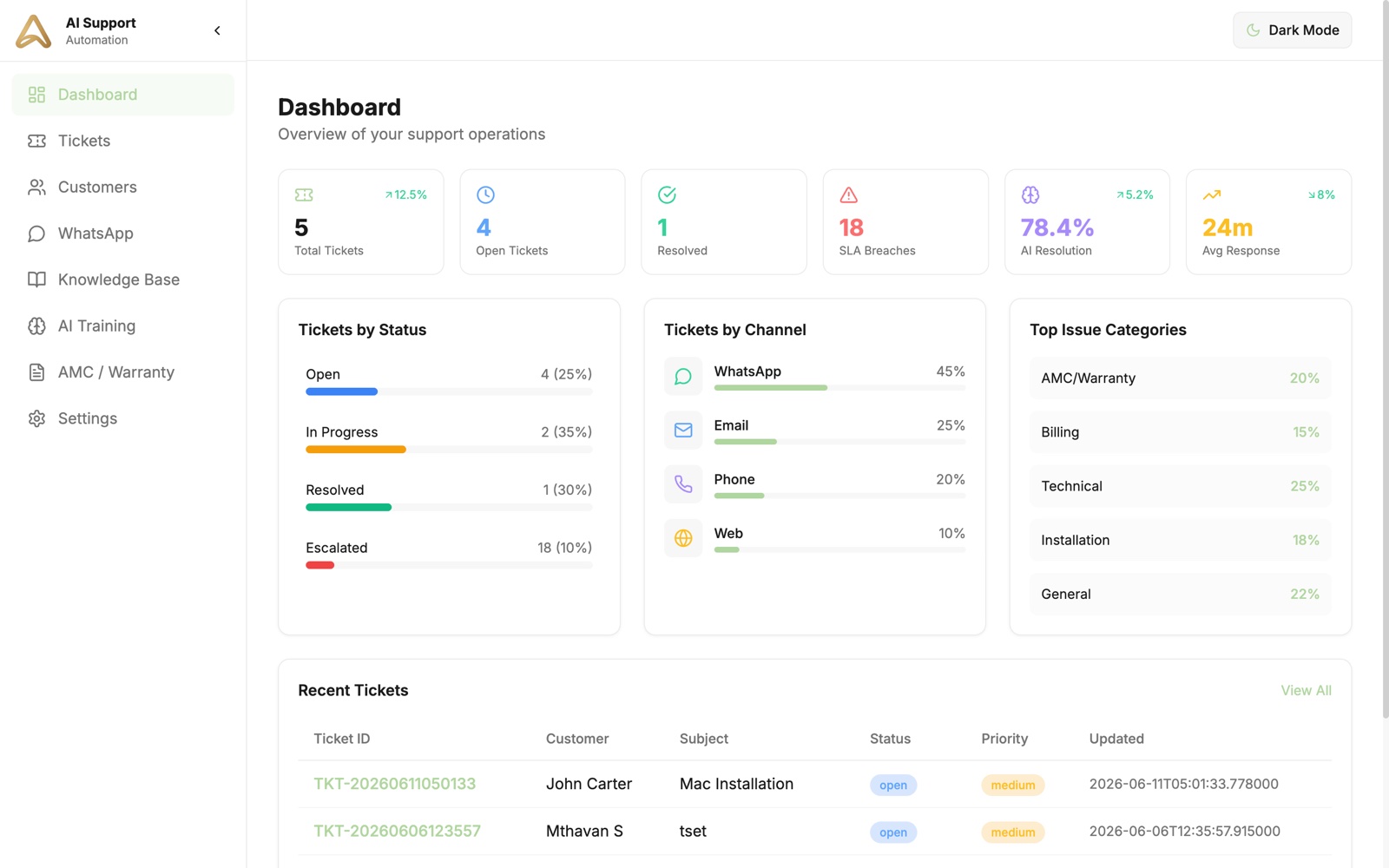Open ticket TKT-20260611050133
This screenshot has height=868, width=1389.
point(395,784)
